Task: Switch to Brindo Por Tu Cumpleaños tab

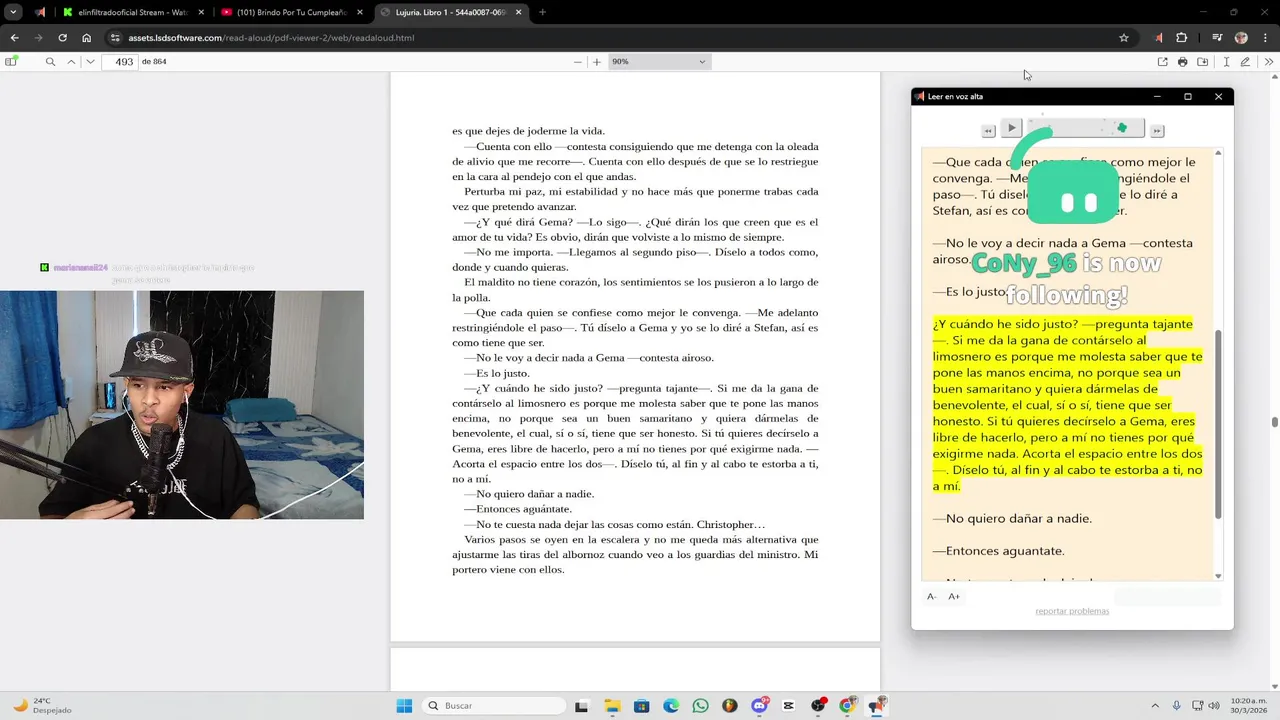Action: click(x=291, y=12)
